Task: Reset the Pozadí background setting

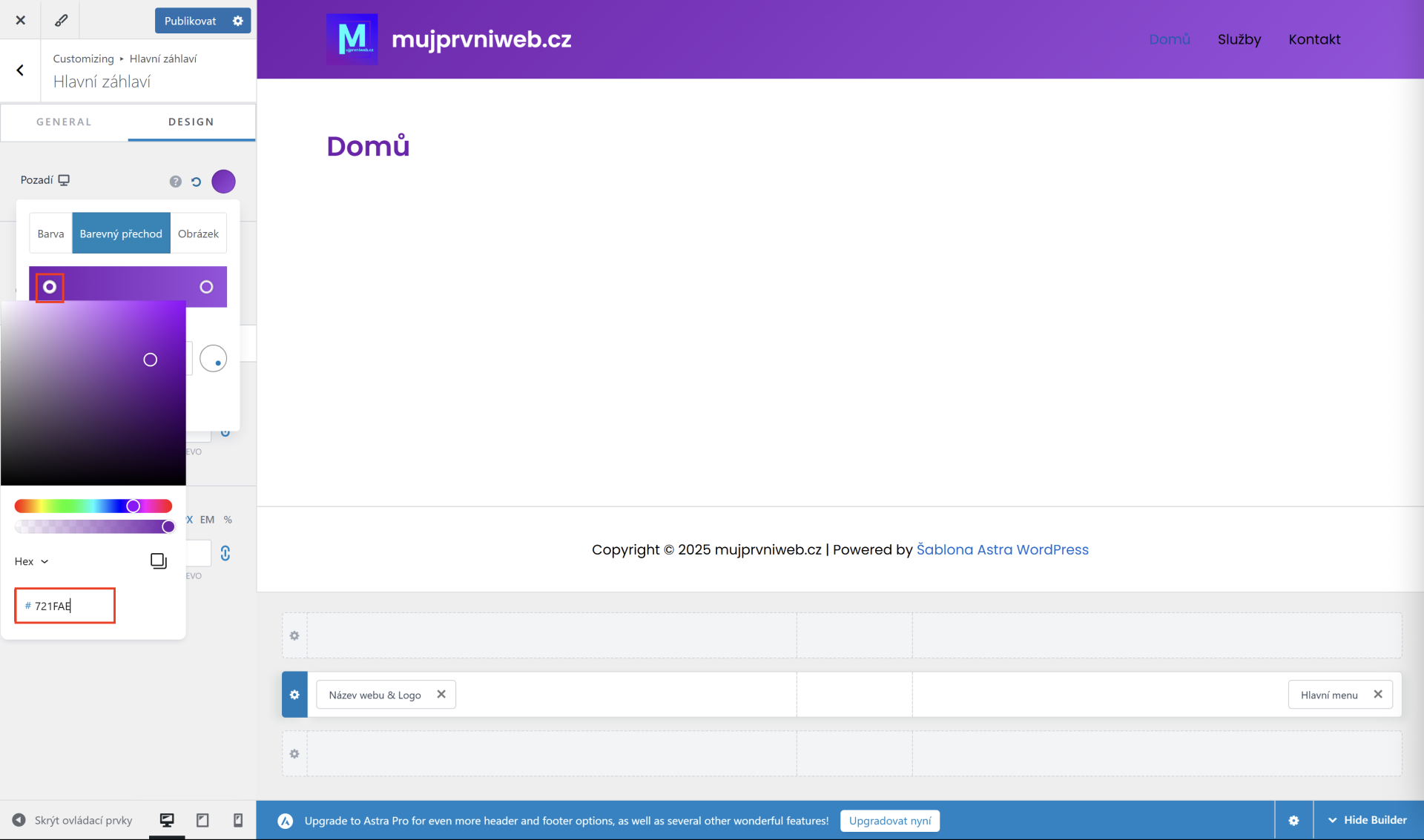Action: (197, 182)
